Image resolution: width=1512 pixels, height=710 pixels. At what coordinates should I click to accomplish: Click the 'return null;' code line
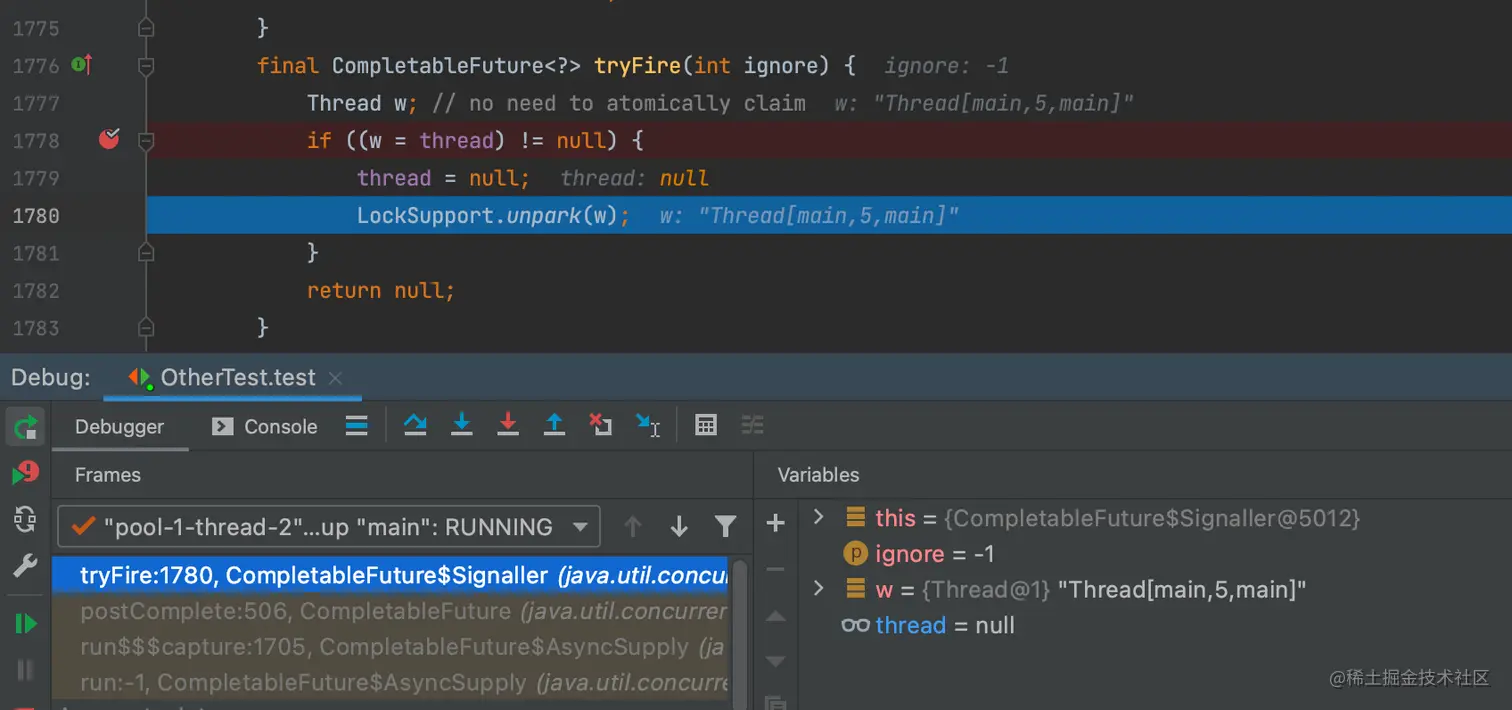point(381,291)
